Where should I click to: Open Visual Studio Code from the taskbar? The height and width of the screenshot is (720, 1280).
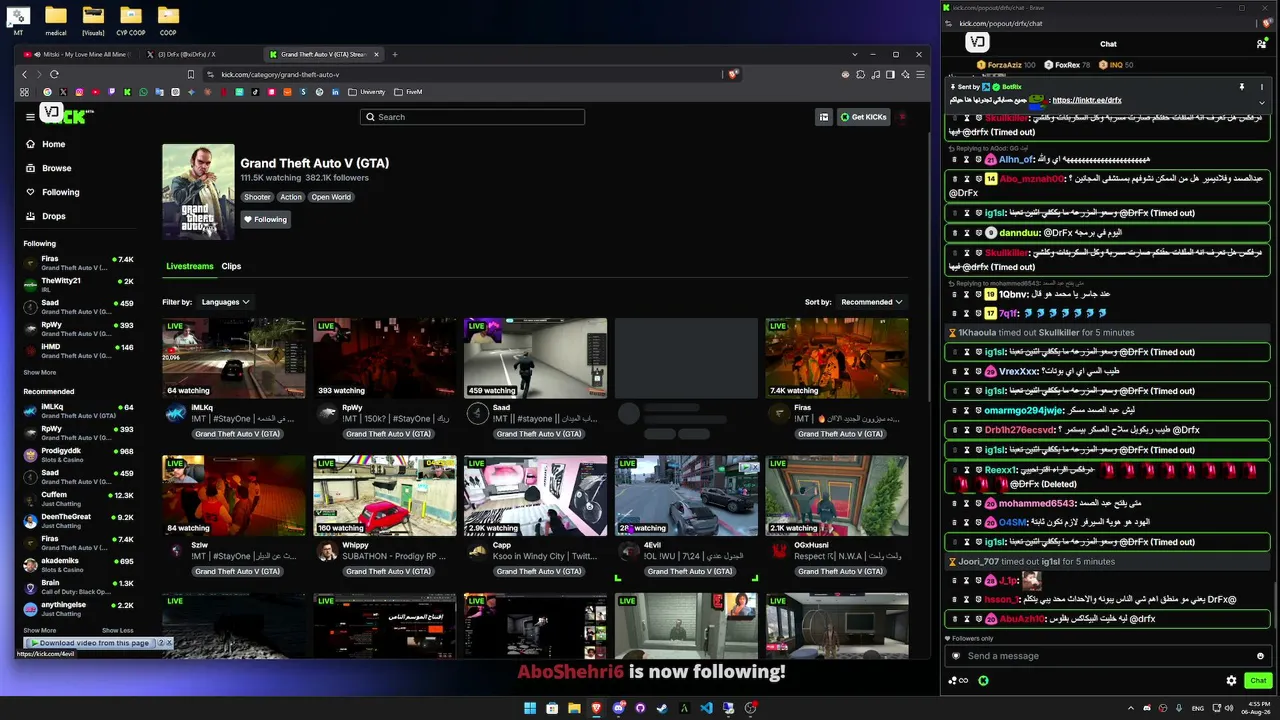[x=706, y=708]
